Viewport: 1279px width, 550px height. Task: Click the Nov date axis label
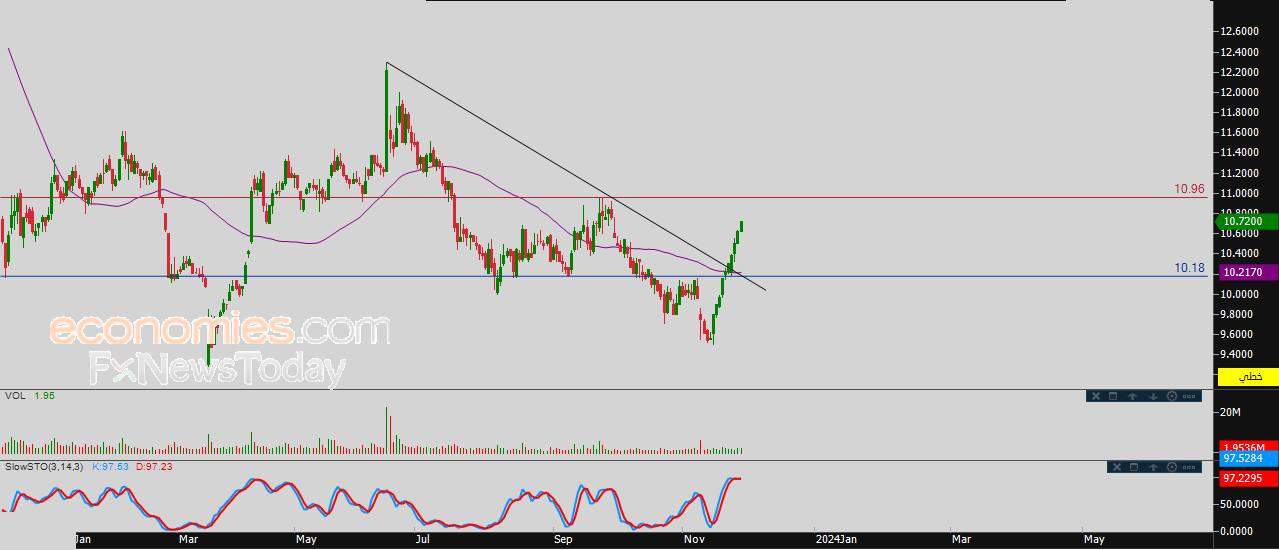[694, 540]
